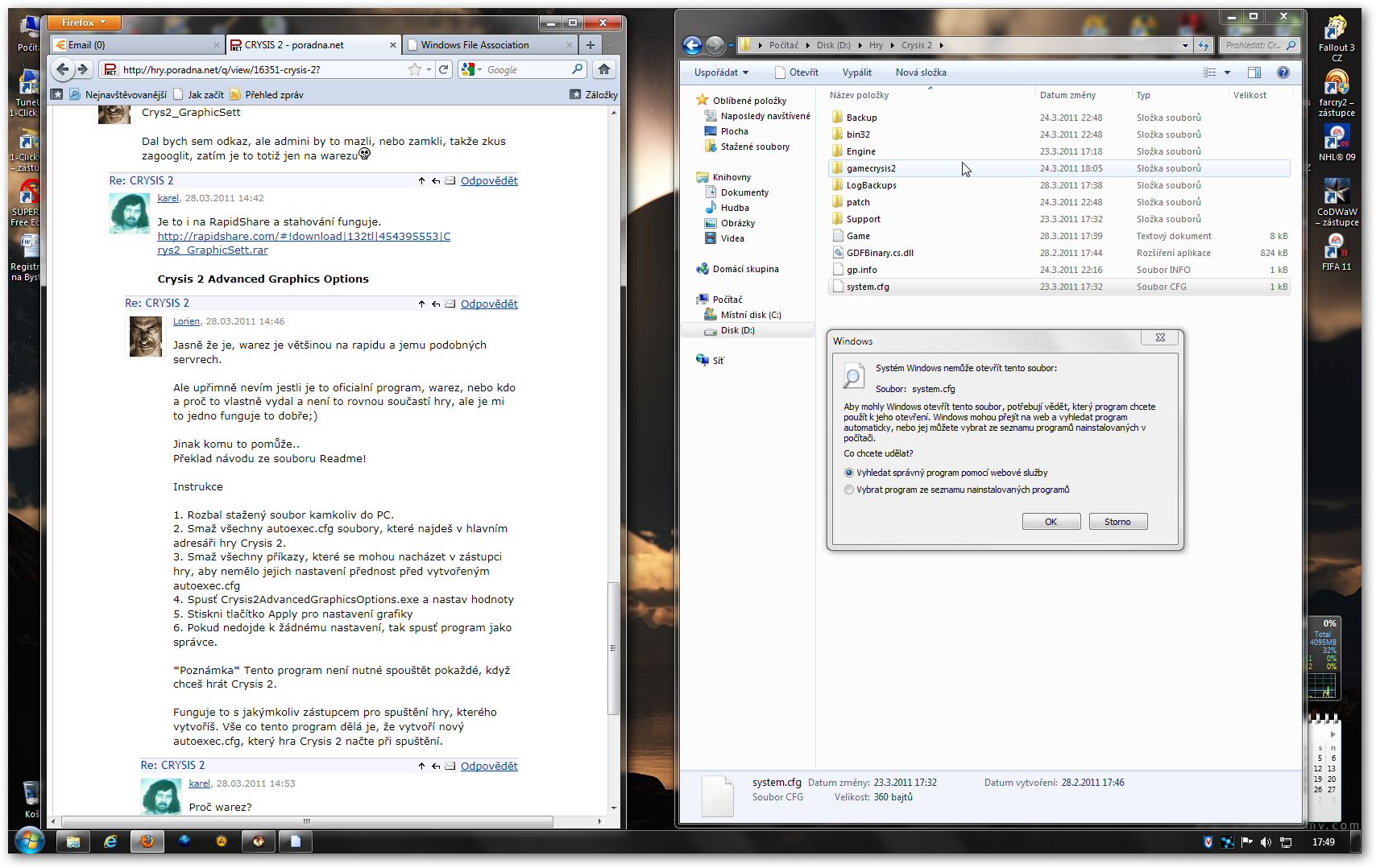Open the Záložky bookmarks button
Viewport: 1376px width, 868px height.
coord(594,94)
